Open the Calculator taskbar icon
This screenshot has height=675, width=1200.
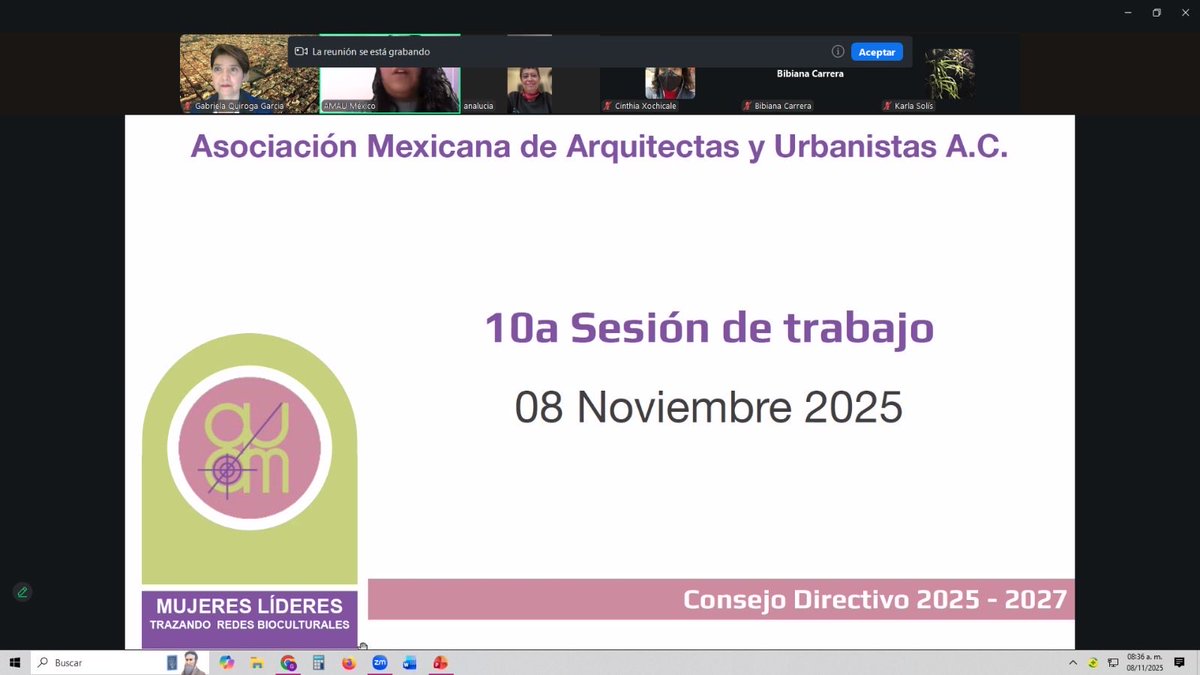[x=319, y=663]
